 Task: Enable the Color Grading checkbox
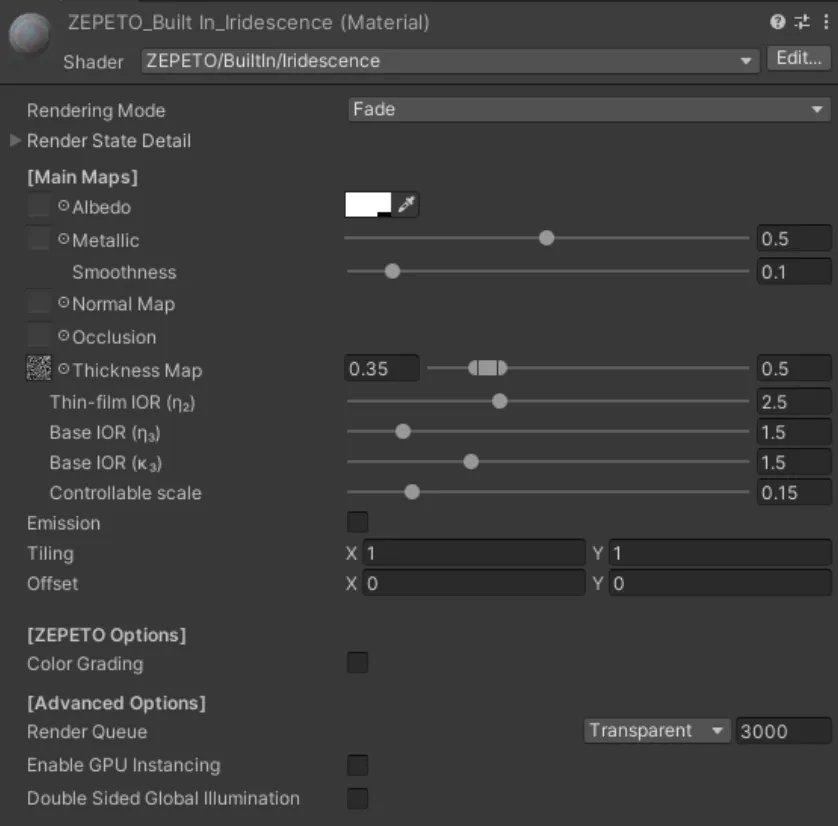point(358,663)
